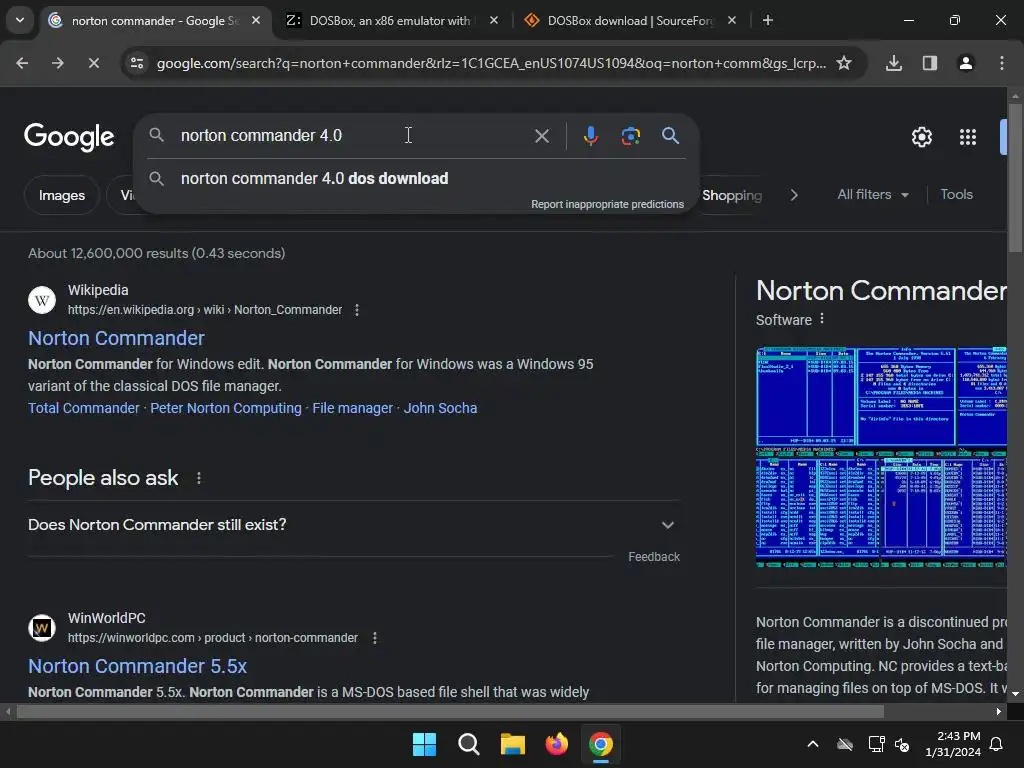Viewport: 1024px width, 768px height.
Task: Open more options beside Software label
Action: coord(822,319)
